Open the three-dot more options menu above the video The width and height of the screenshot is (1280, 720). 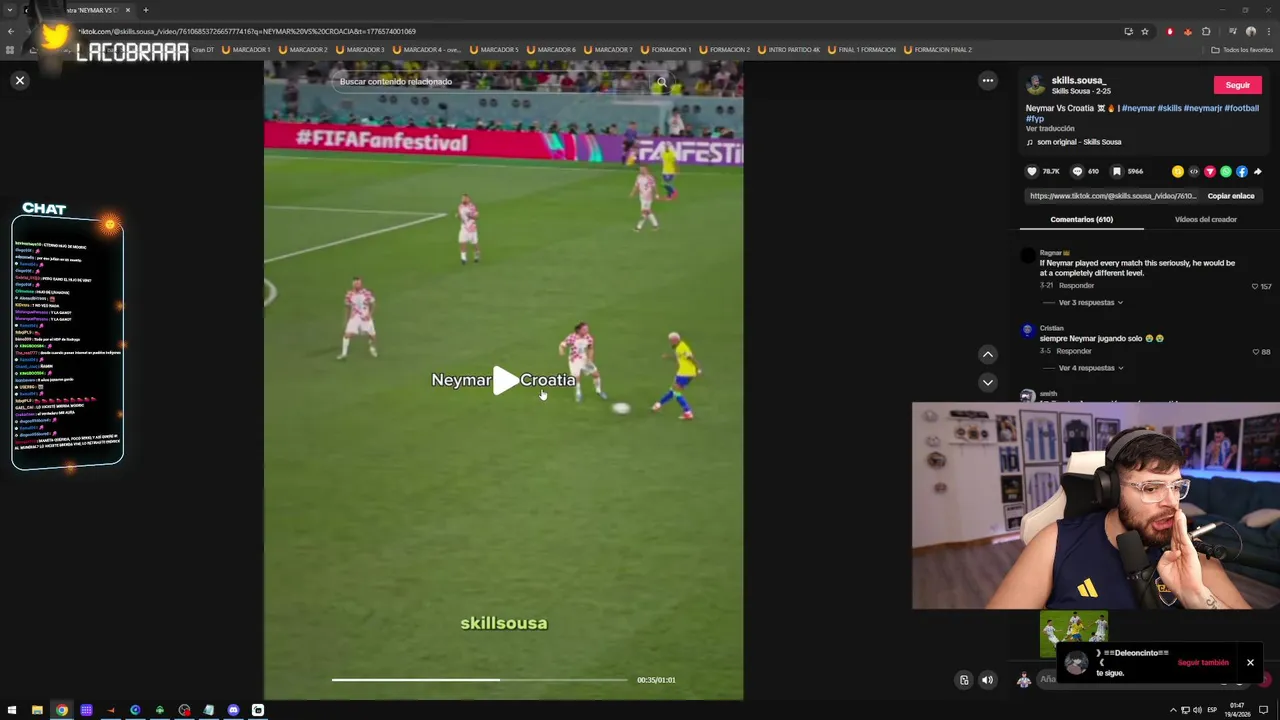(987, 80)
